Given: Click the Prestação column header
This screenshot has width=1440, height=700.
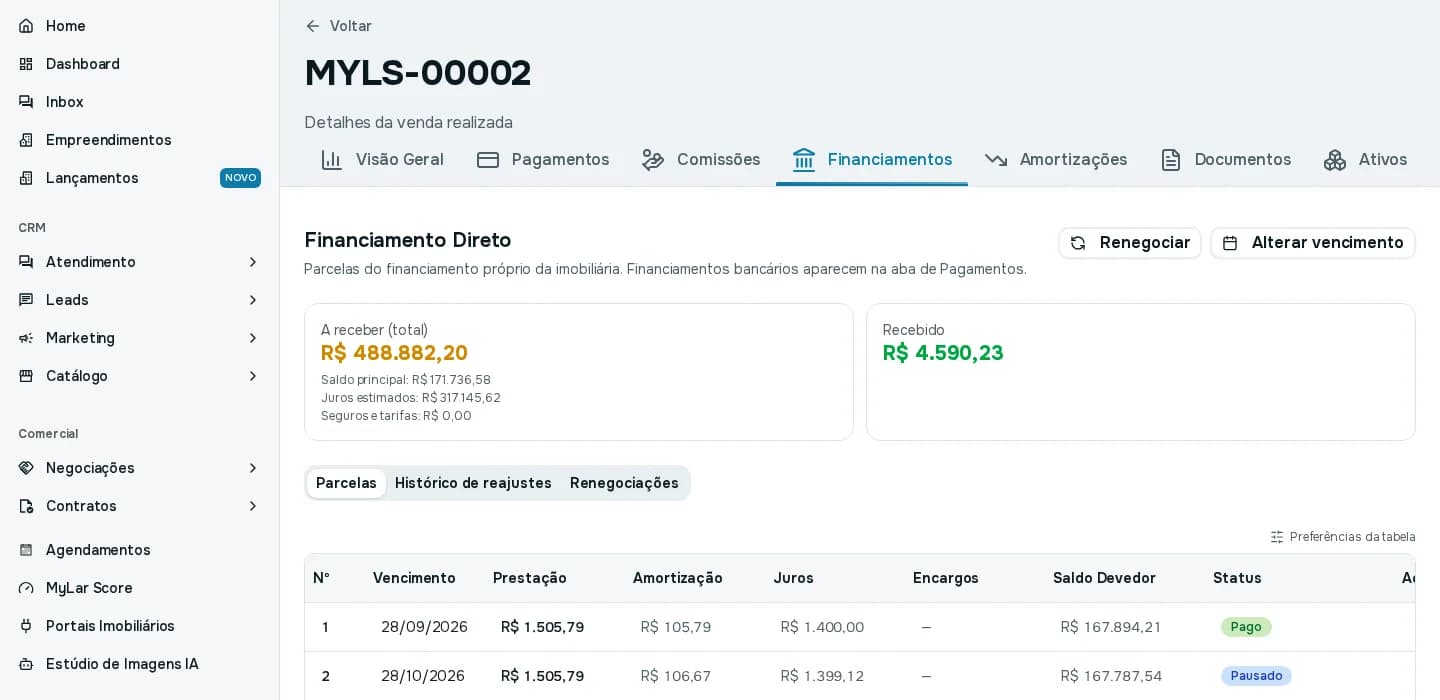Looking at the screenshot, I should point(530,578).
